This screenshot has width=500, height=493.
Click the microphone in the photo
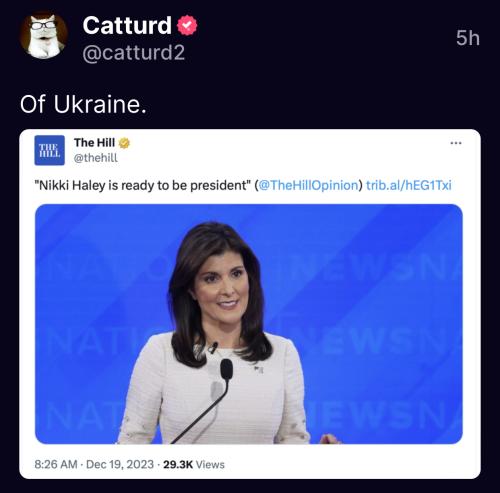(226, 369)
